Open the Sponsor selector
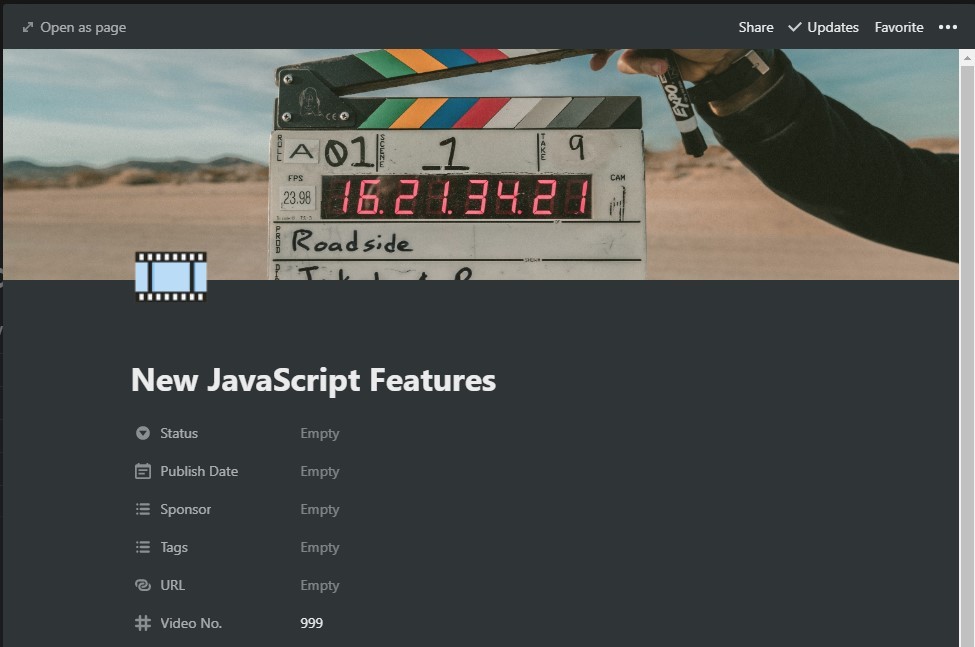 319,509
